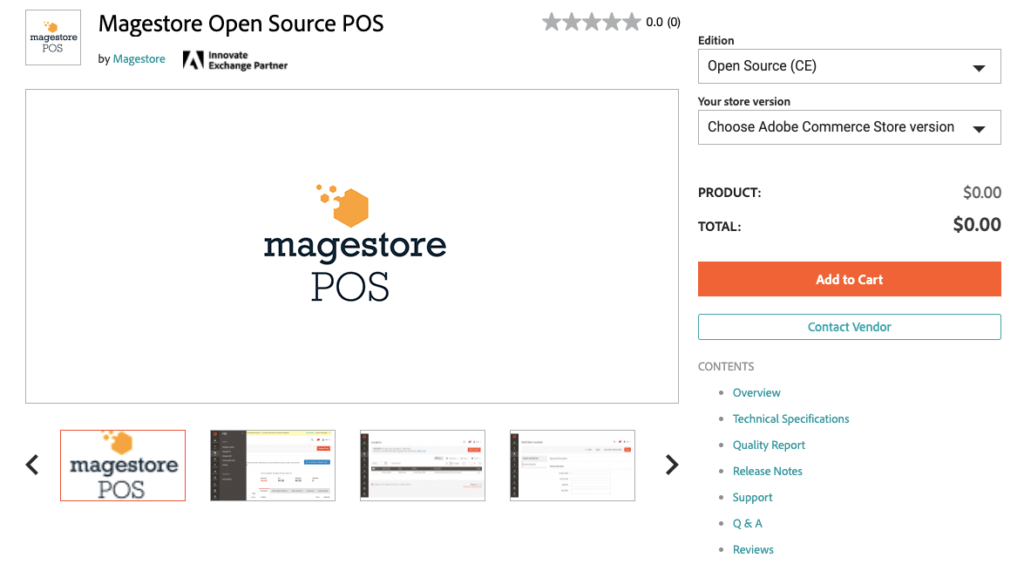Navigate to the Support section
Screen dimensions: 1024x578
[752, 497]
